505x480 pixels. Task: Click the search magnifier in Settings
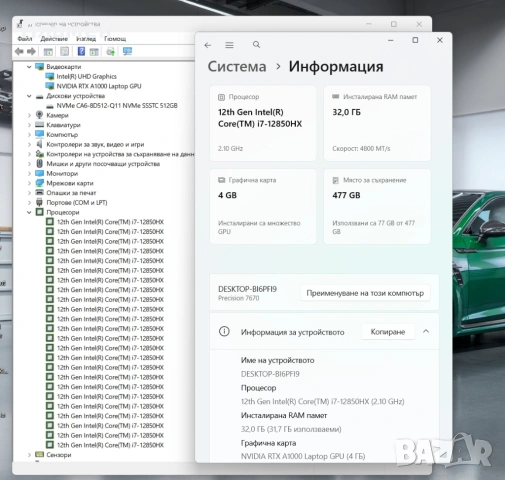pos(256,44)
